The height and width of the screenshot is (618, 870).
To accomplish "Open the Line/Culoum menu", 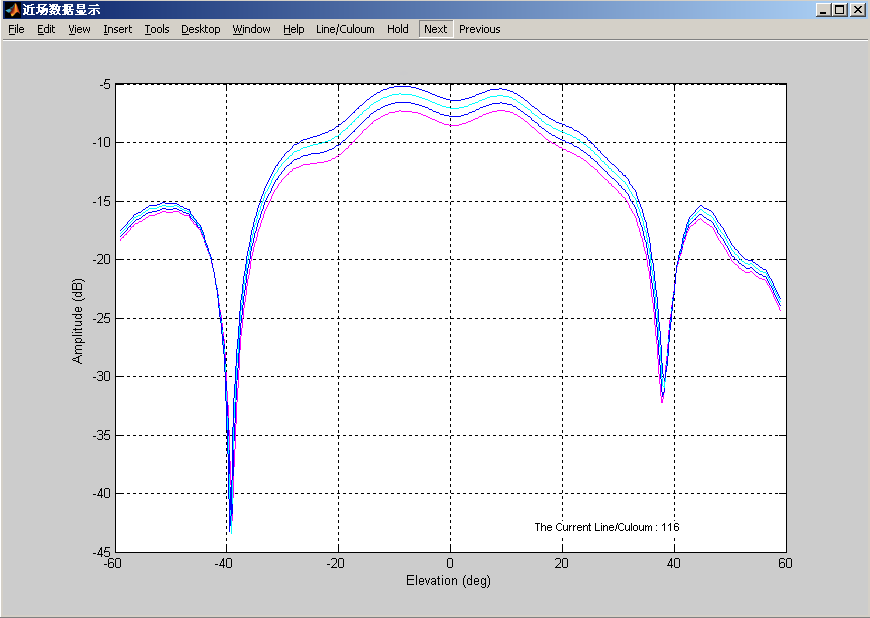I will tap(345, 29).
